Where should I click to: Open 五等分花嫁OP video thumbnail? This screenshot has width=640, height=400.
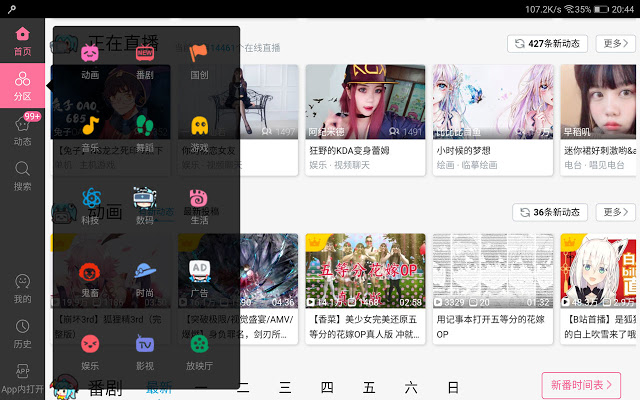point(365,271)
